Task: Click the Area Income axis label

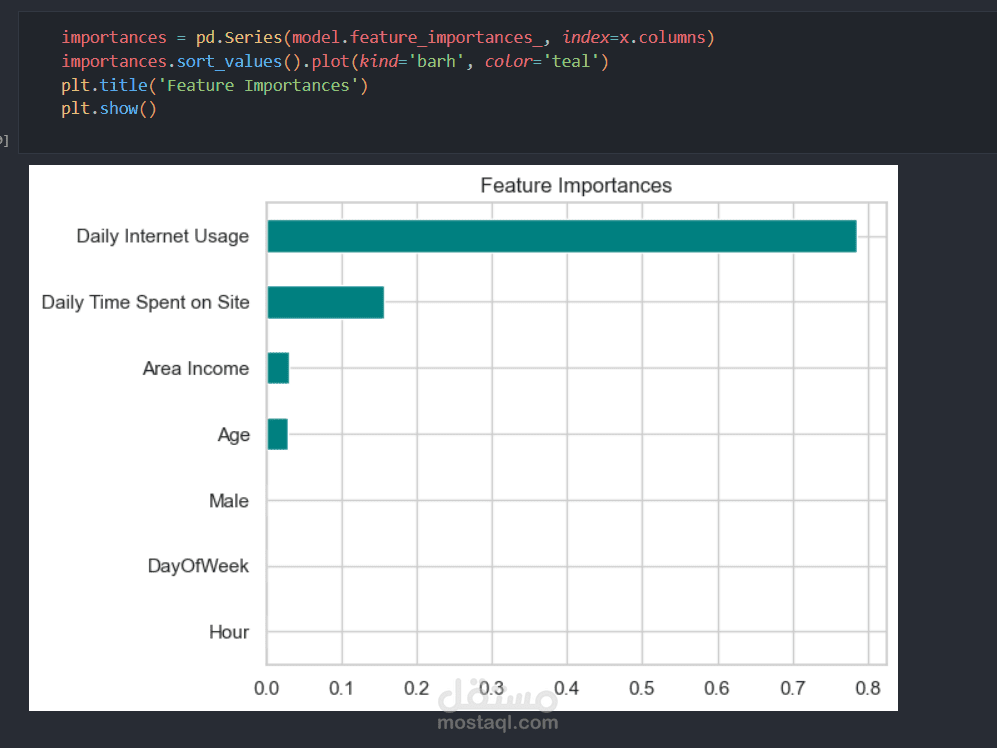Action: 196,368
